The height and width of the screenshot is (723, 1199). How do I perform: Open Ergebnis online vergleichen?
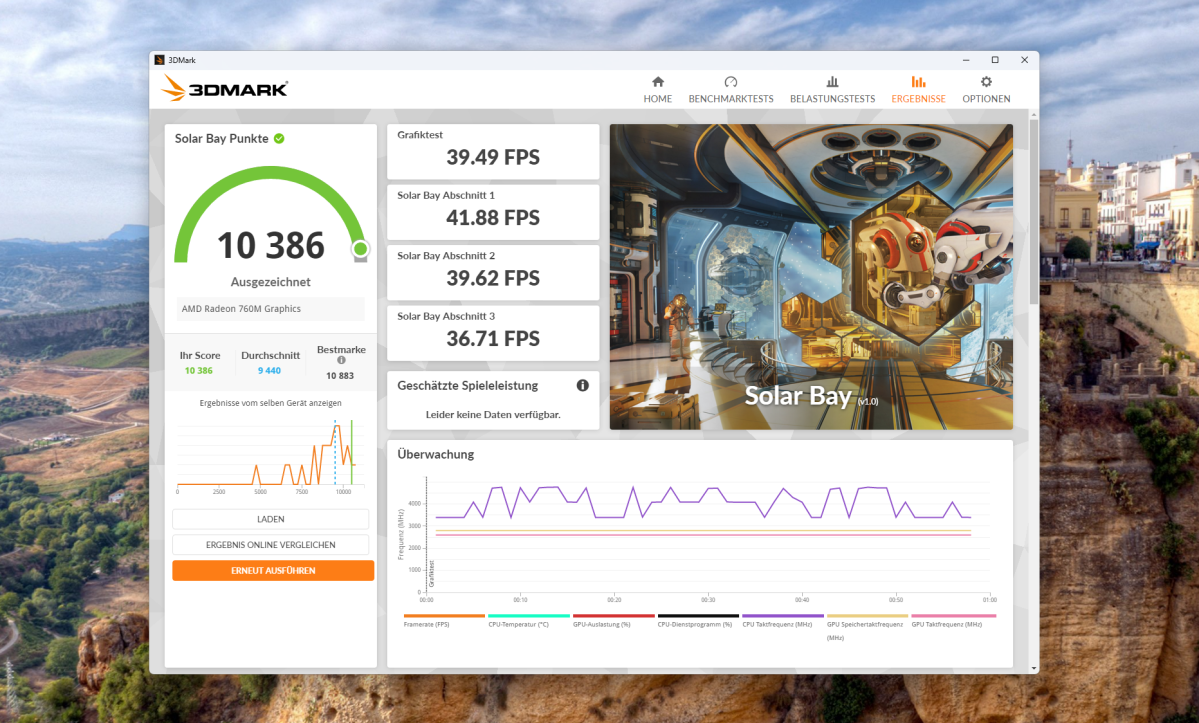coord(270,544)
